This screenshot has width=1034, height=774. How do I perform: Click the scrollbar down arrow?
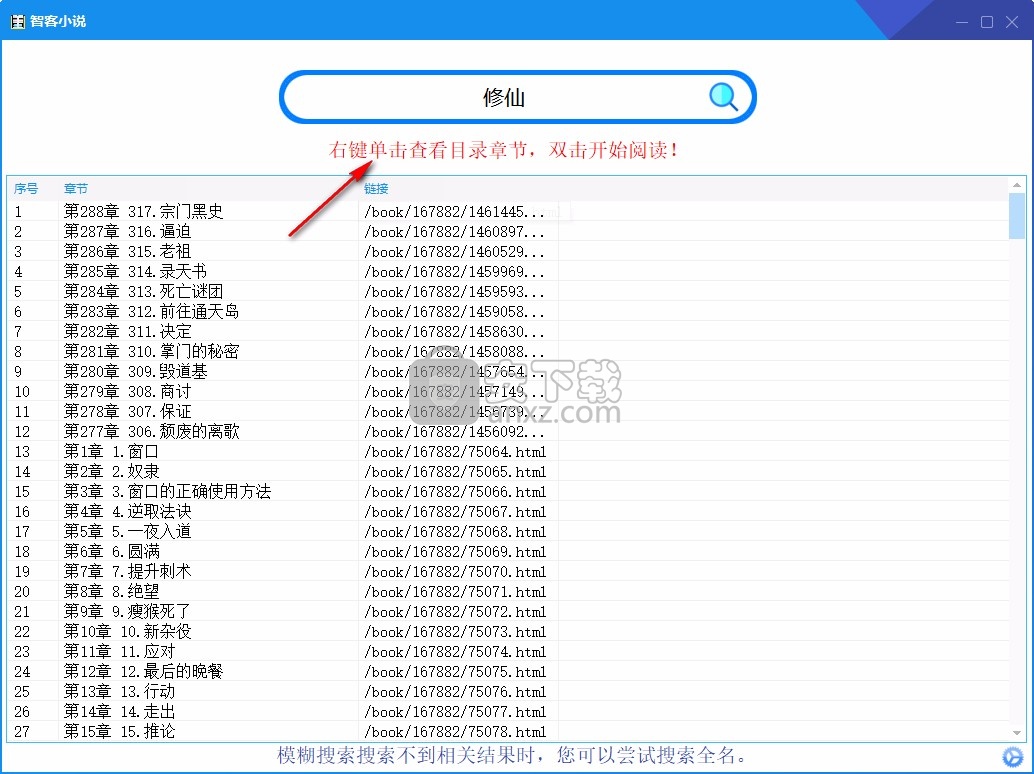coord(1017,732)
